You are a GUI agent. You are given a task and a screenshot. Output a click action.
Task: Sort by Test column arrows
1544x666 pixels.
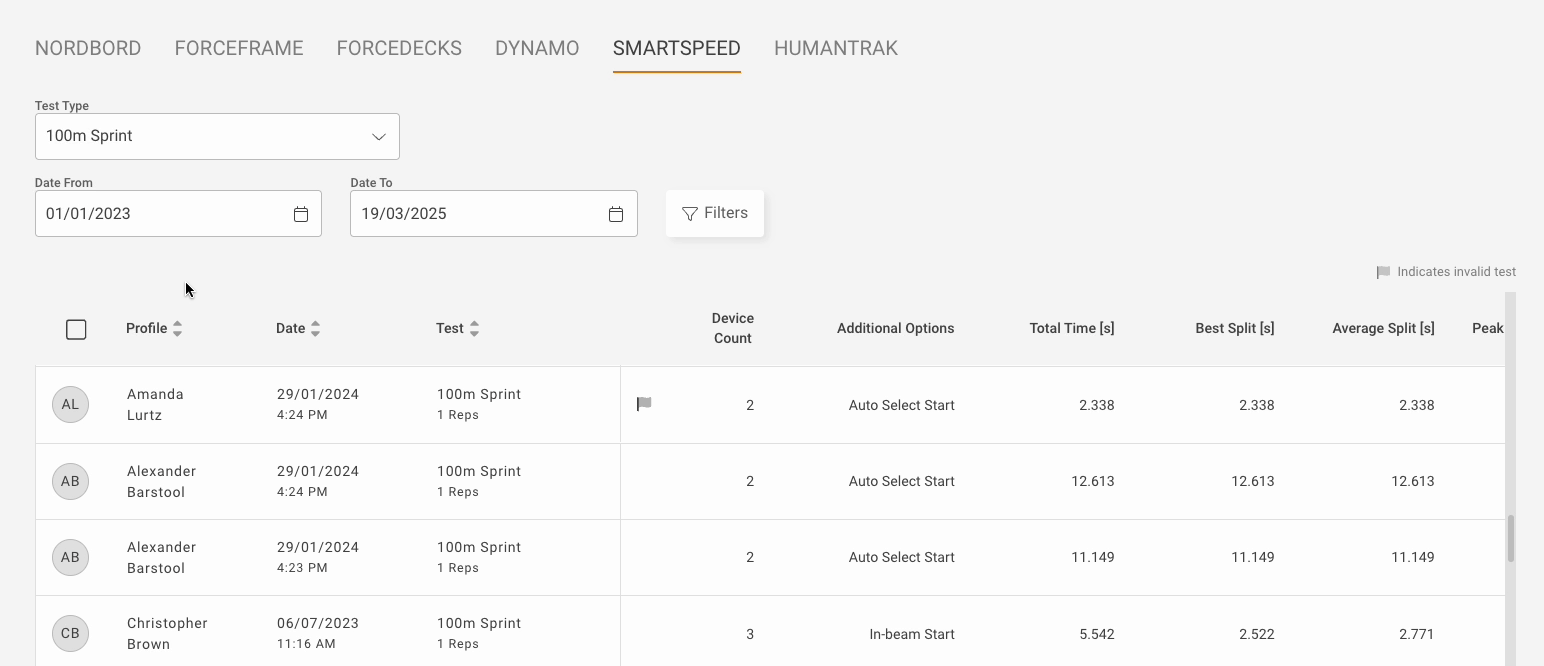474,328
